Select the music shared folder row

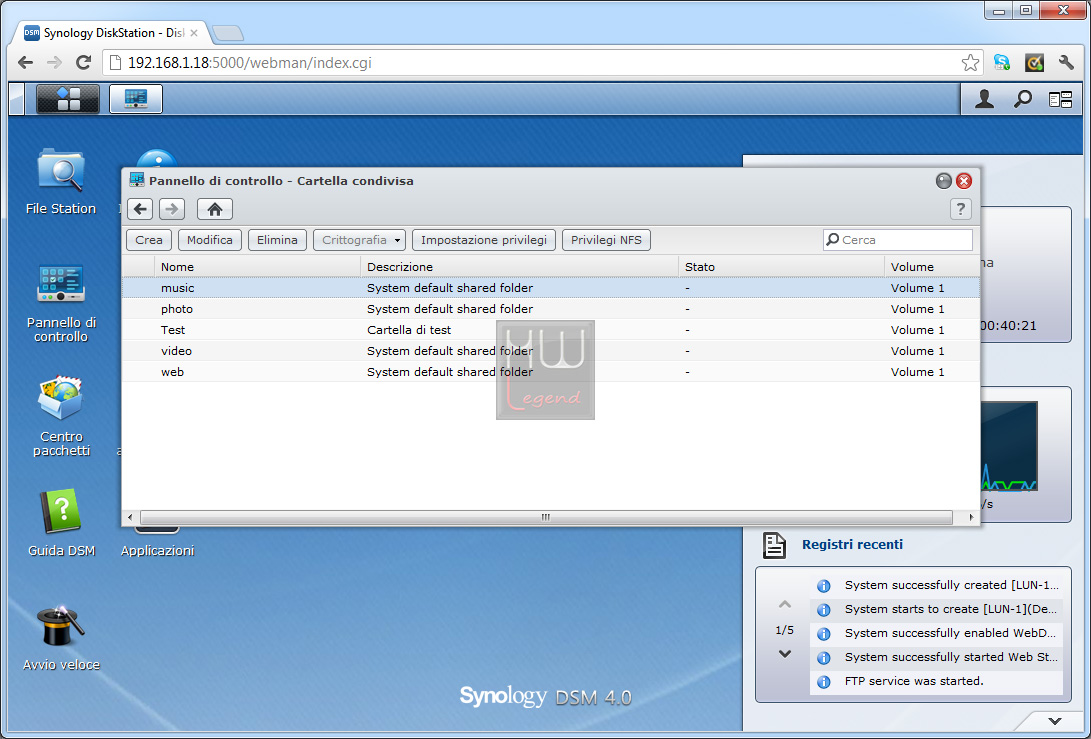(x=550, y=288)
